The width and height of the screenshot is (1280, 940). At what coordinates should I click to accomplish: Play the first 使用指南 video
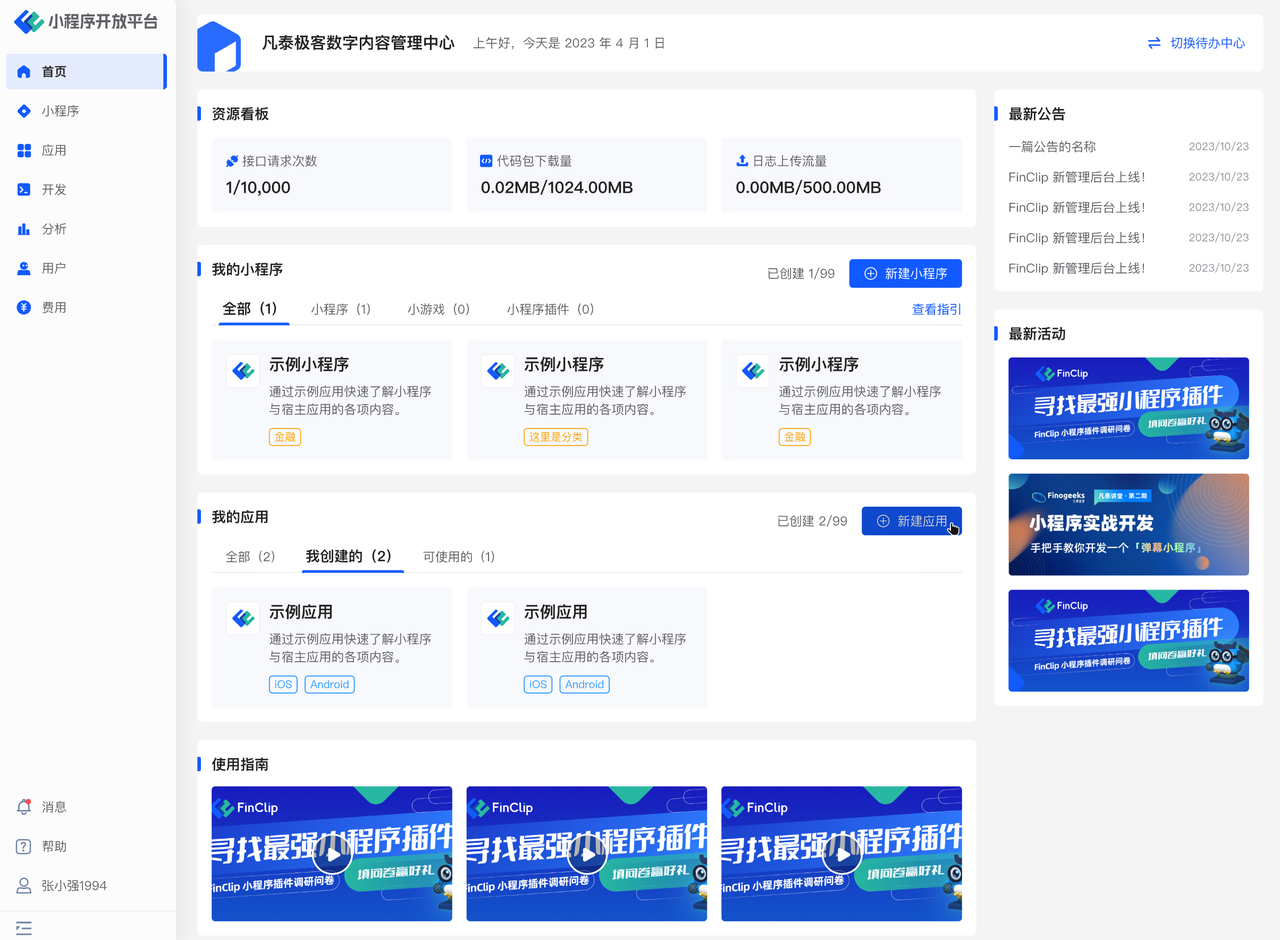(332, 854)
